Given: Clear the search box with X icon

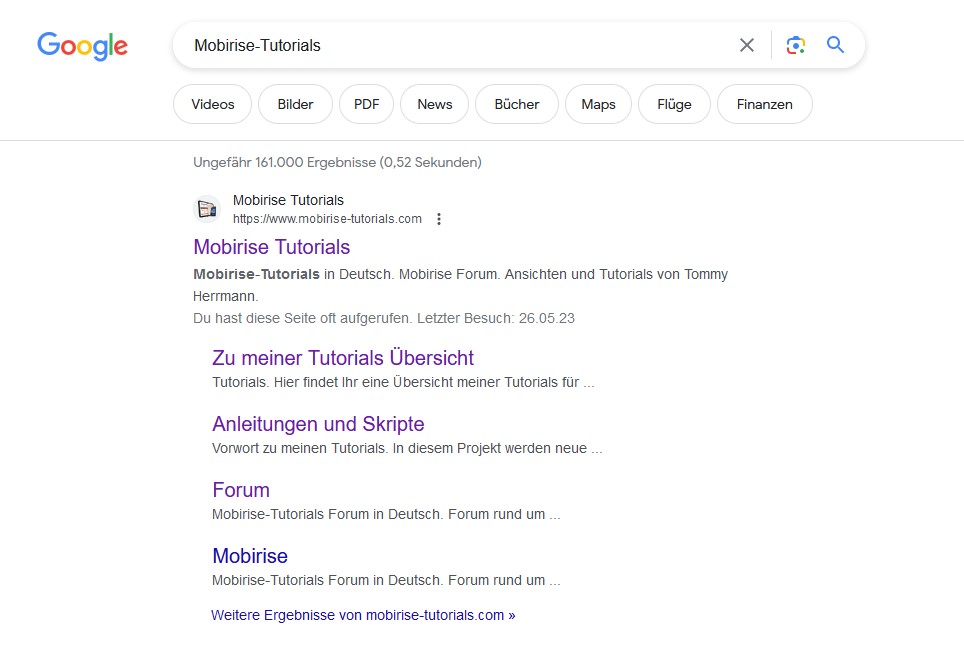Looking at the screenshot, I should pyautogui.click(x=747, y=45).
